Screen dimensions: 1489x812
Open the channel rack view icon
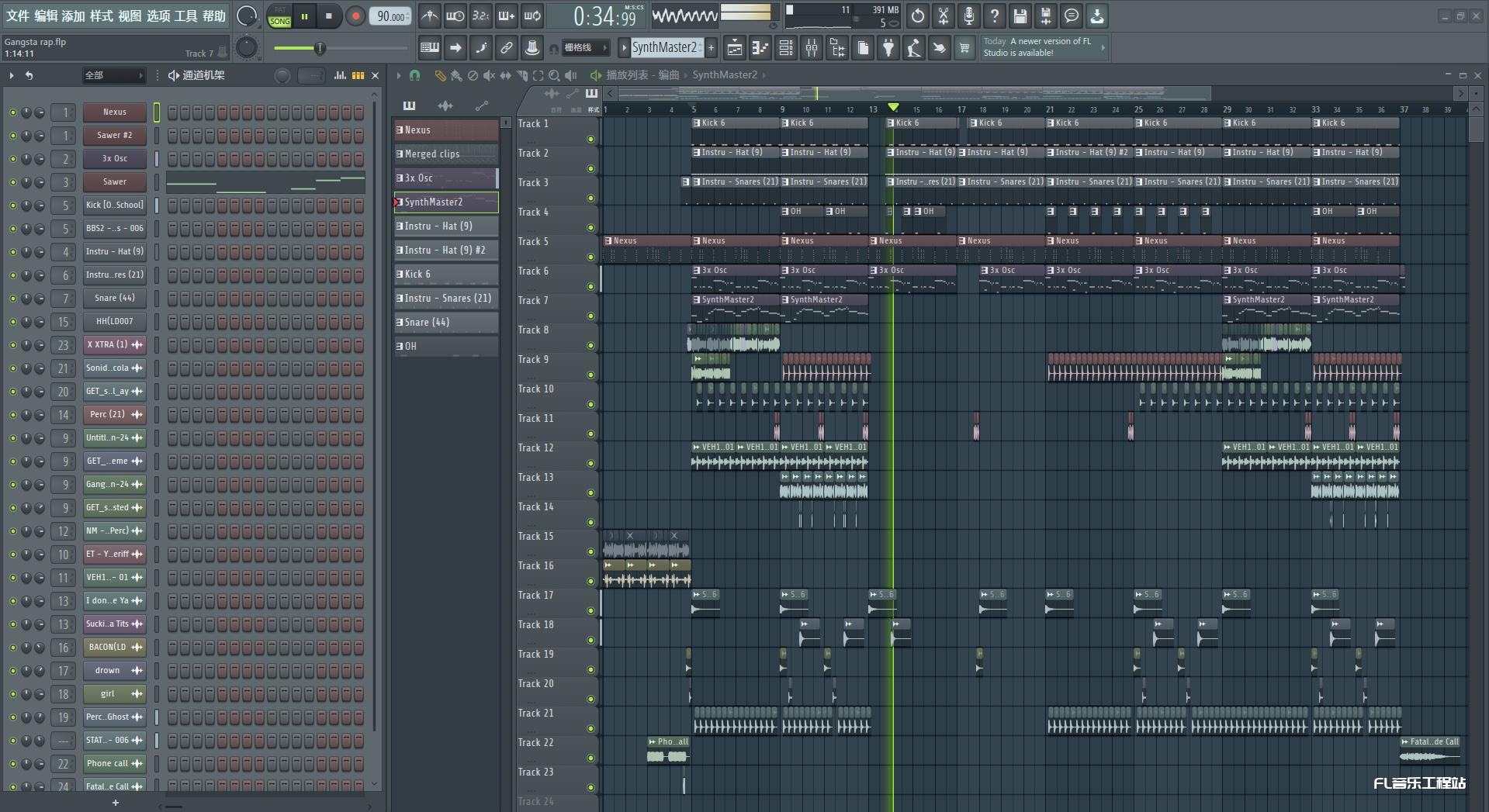tap(786, 48)
